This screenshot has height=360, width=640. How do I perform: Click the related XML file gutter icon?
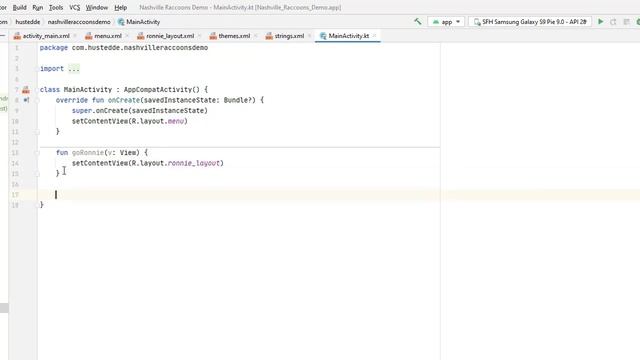point(26,90)
